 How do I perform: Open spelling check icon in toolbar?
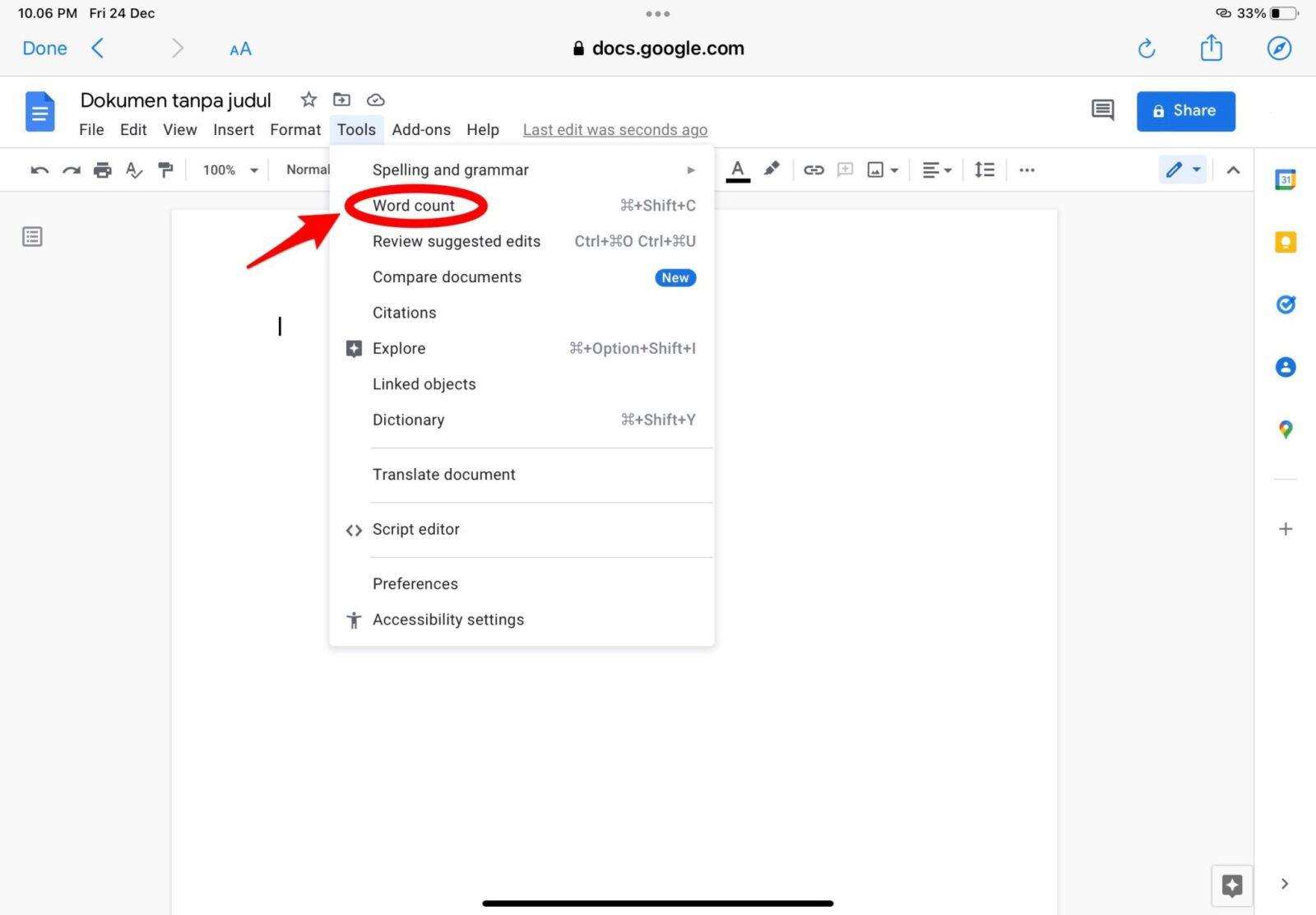click(133, 170)
